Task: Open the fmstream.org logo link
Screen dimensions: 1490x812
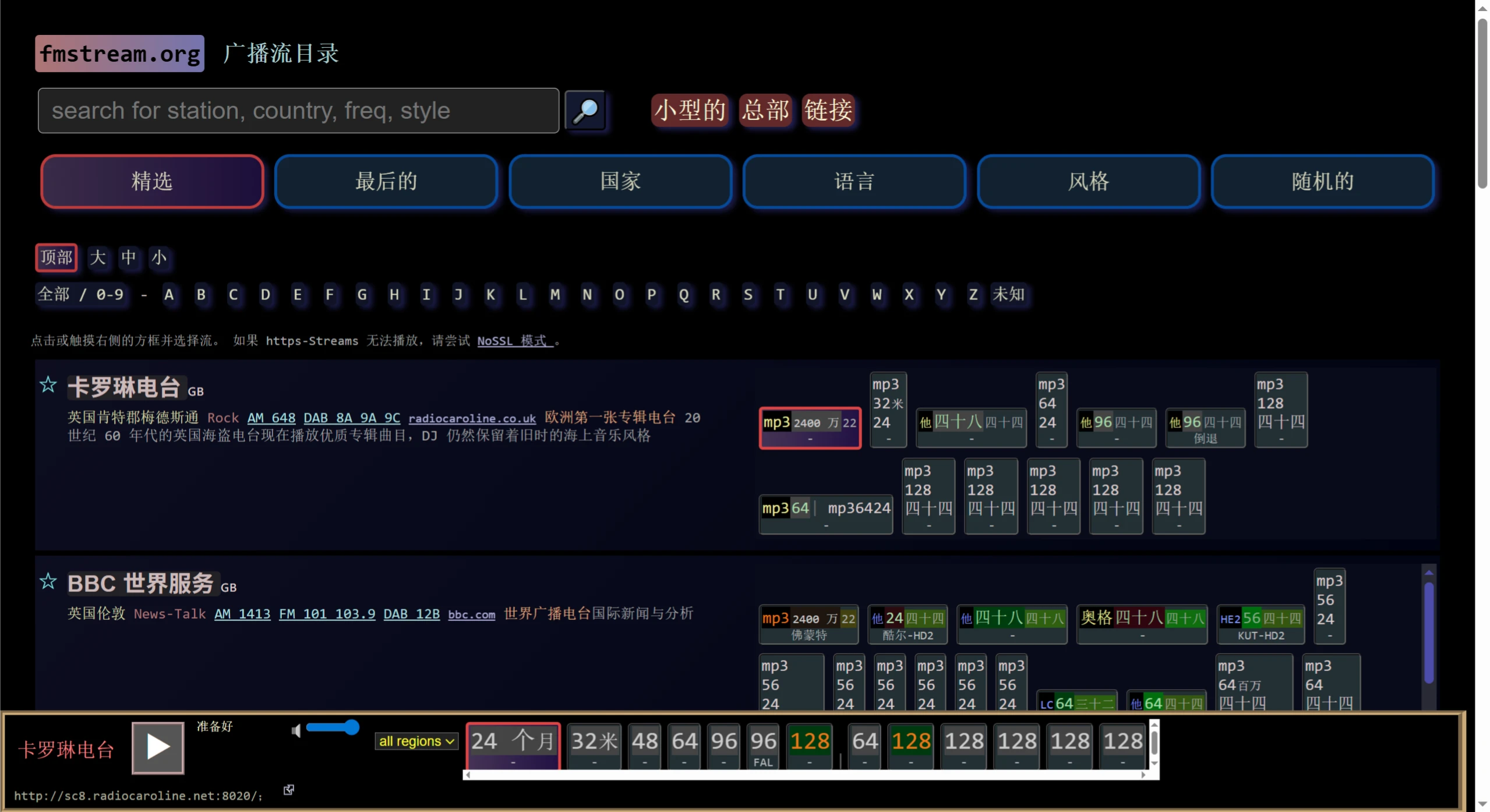Action: [x=119, y=54]
